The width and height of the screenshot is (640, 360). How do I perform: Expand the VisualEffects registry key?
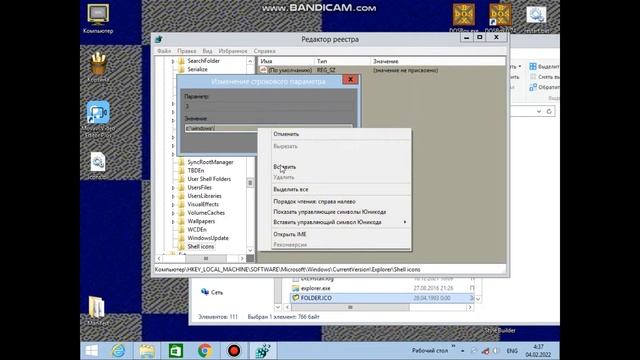(x=173, y=204)
